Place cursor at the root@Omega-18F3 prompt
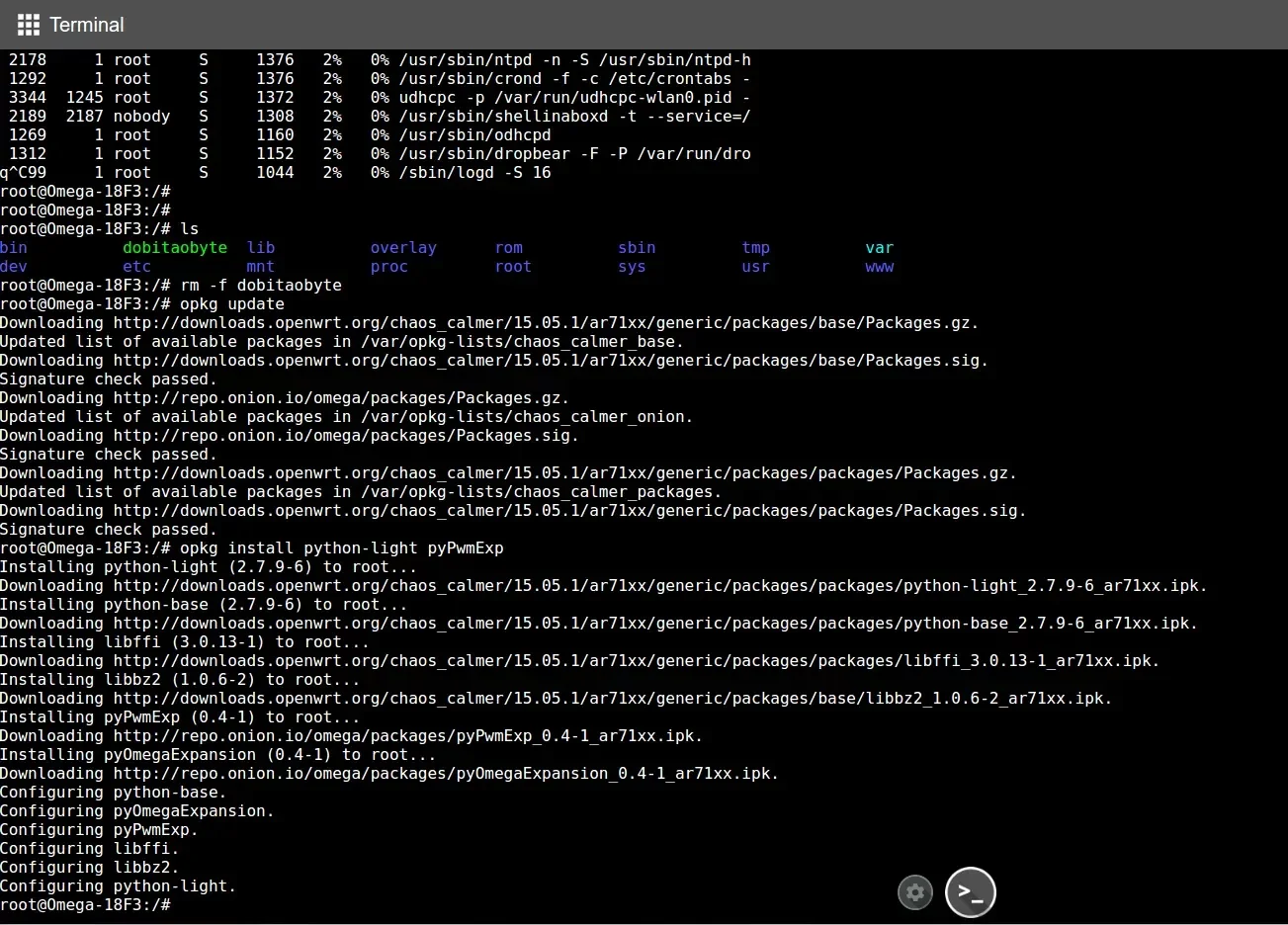1288x925 pixels. coord(84,904)
